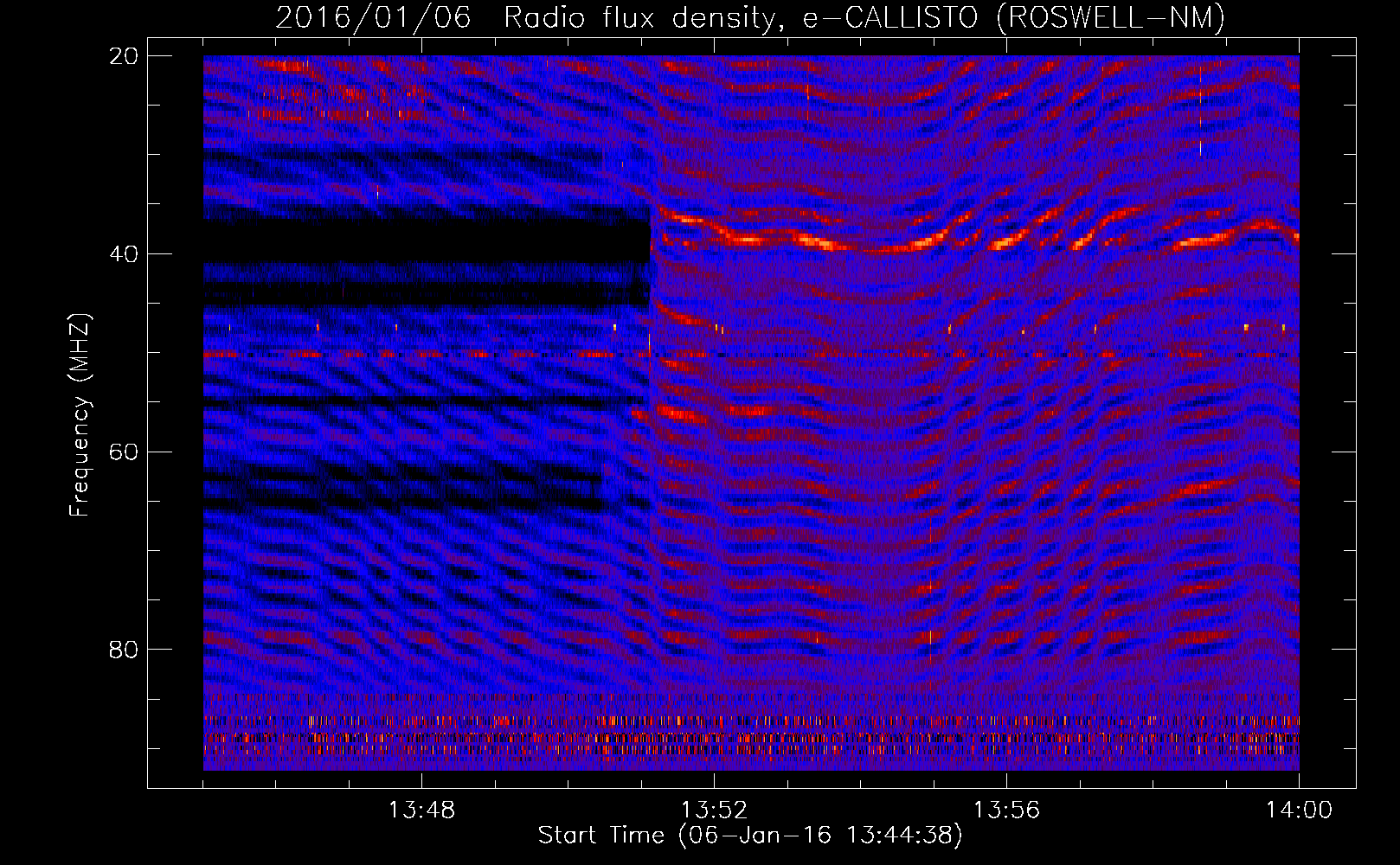Click the 13:52 time tick label
This screenshot has width=1400, height=865.
(714, 811)
